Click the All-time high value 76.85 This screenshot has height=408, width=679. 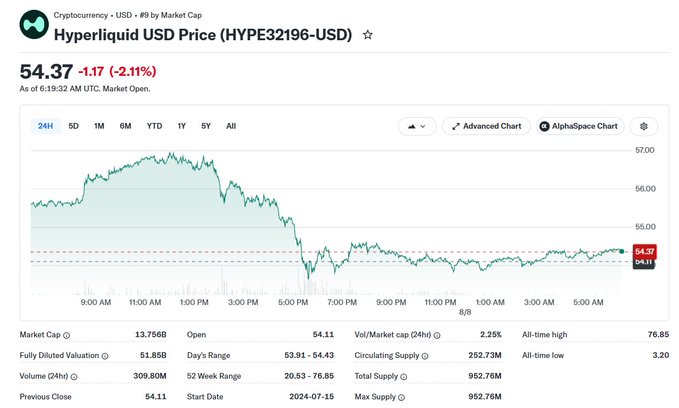(658, 335)
